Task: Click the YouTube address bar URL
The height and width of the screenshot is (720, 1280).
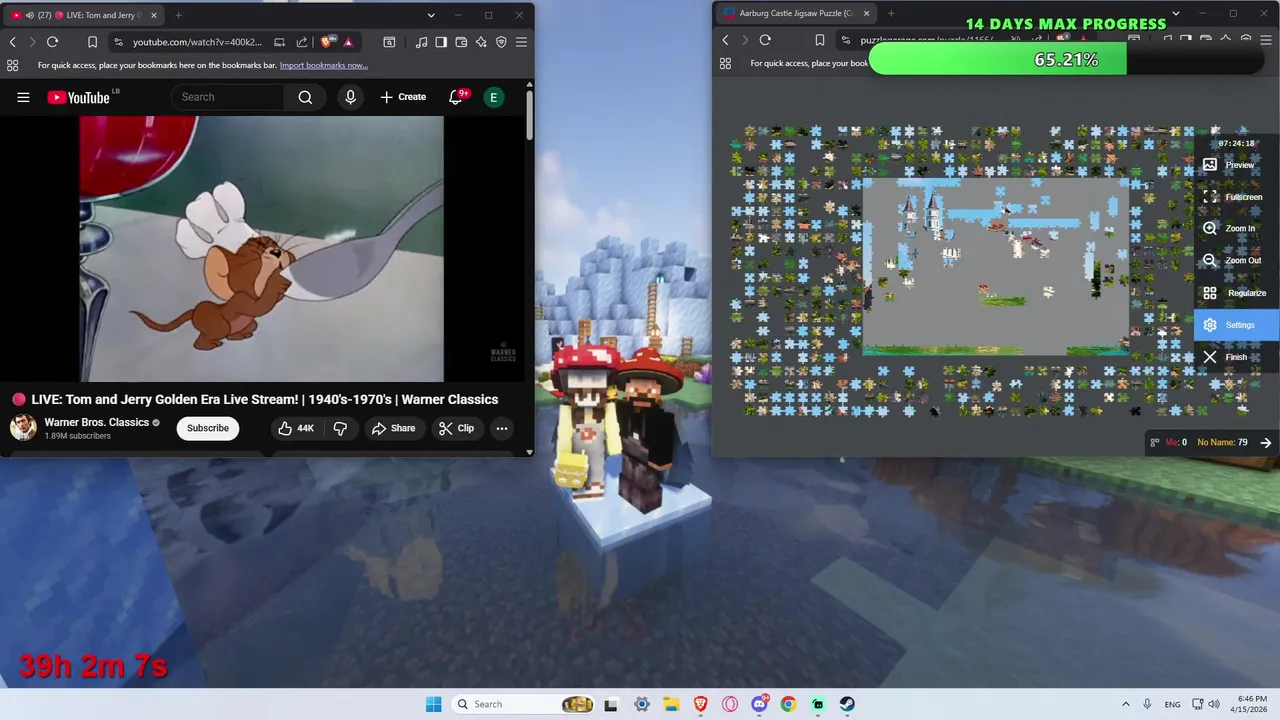Action: coord(197,42)
